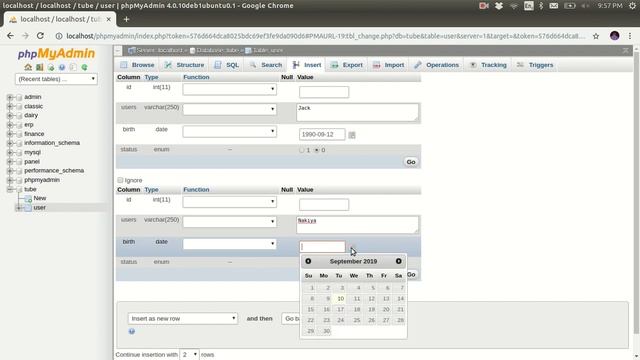Open function dropdown for first birth row
Viewport: 640px width, 360px height.
229,131
